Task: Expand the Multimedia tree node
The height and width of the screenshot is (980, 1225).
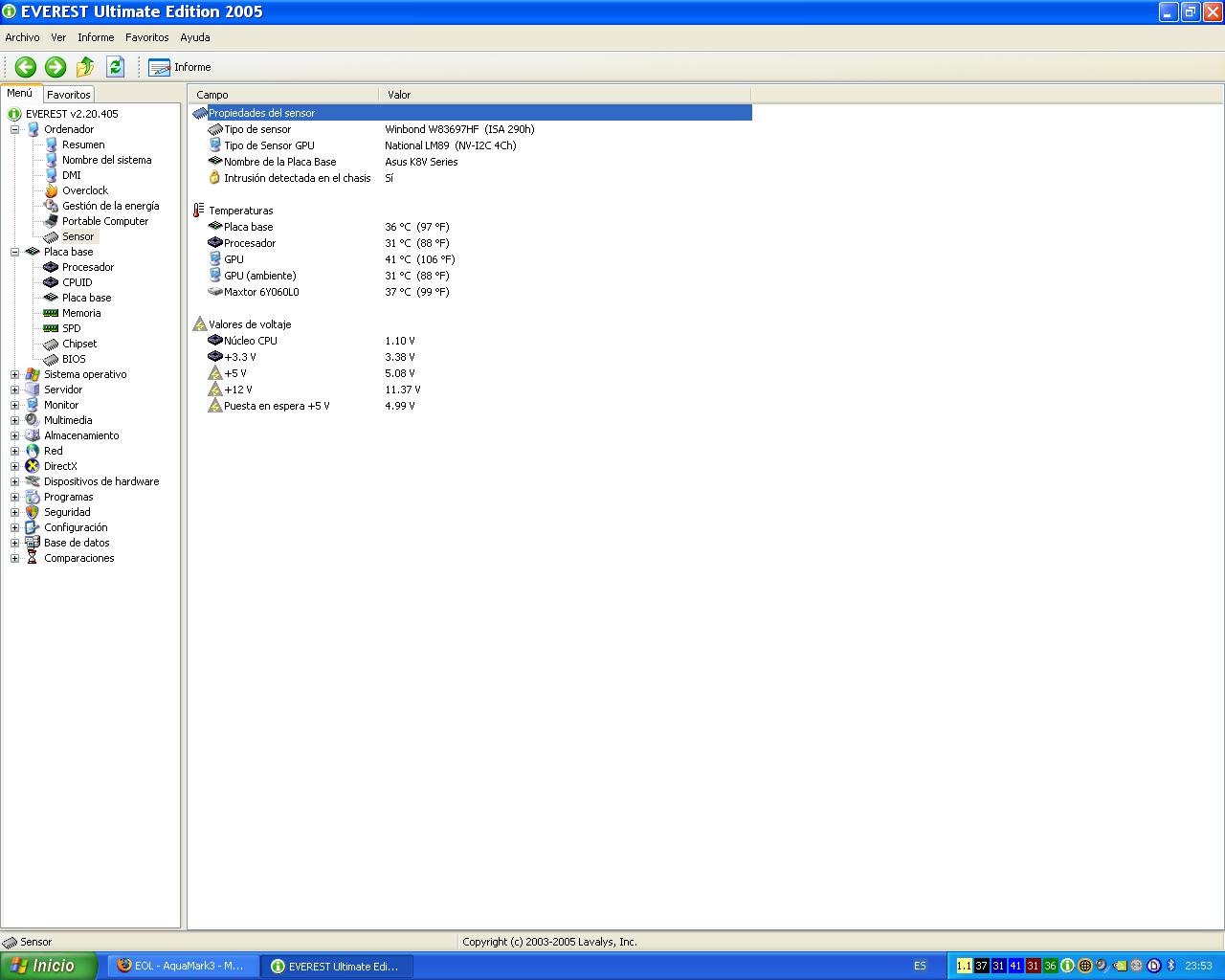Action: click(x=14, y=420)
